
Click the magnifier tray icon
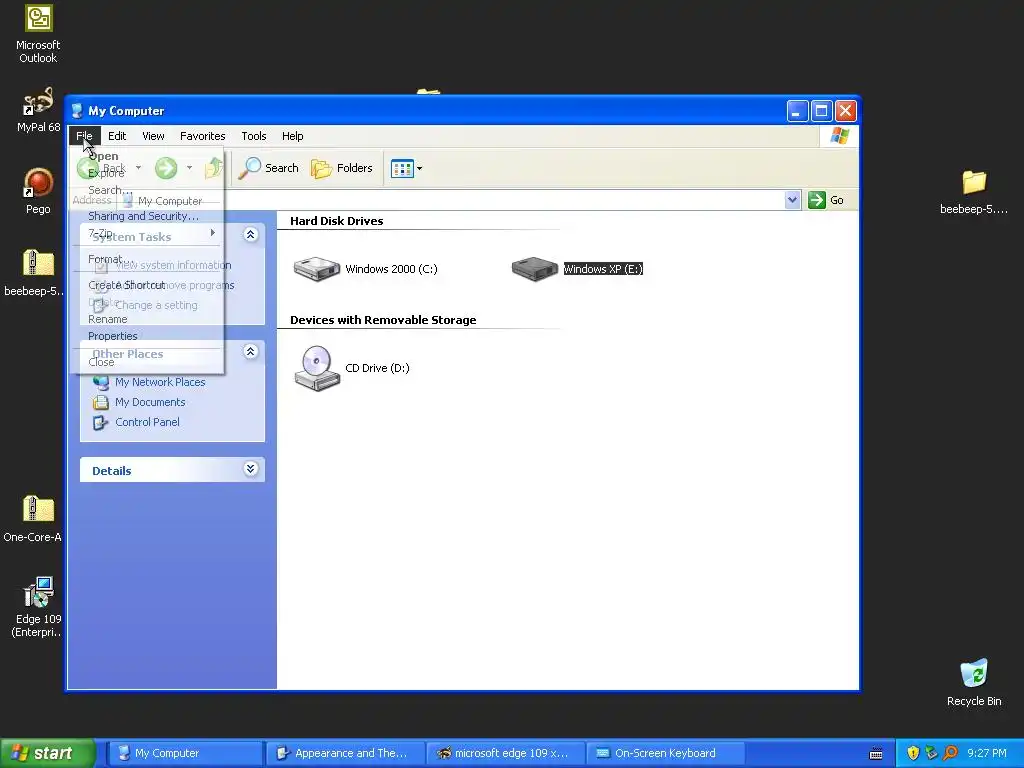950,753
